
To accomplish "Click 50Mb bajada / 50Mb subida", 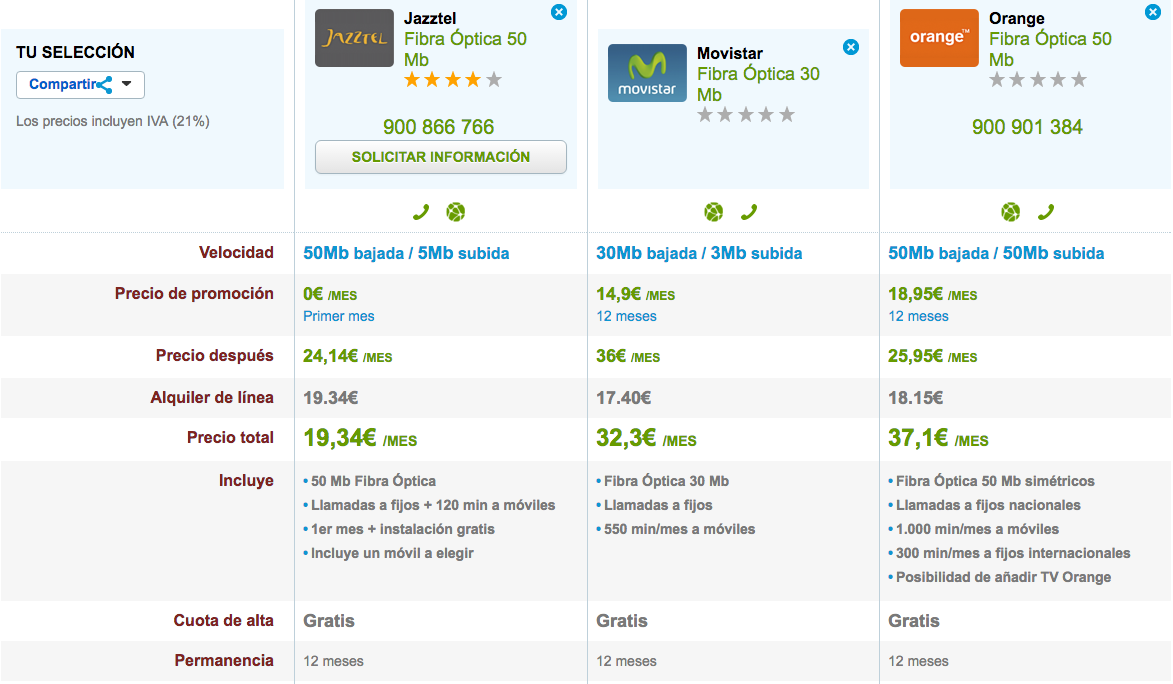I will pos(996,254).
